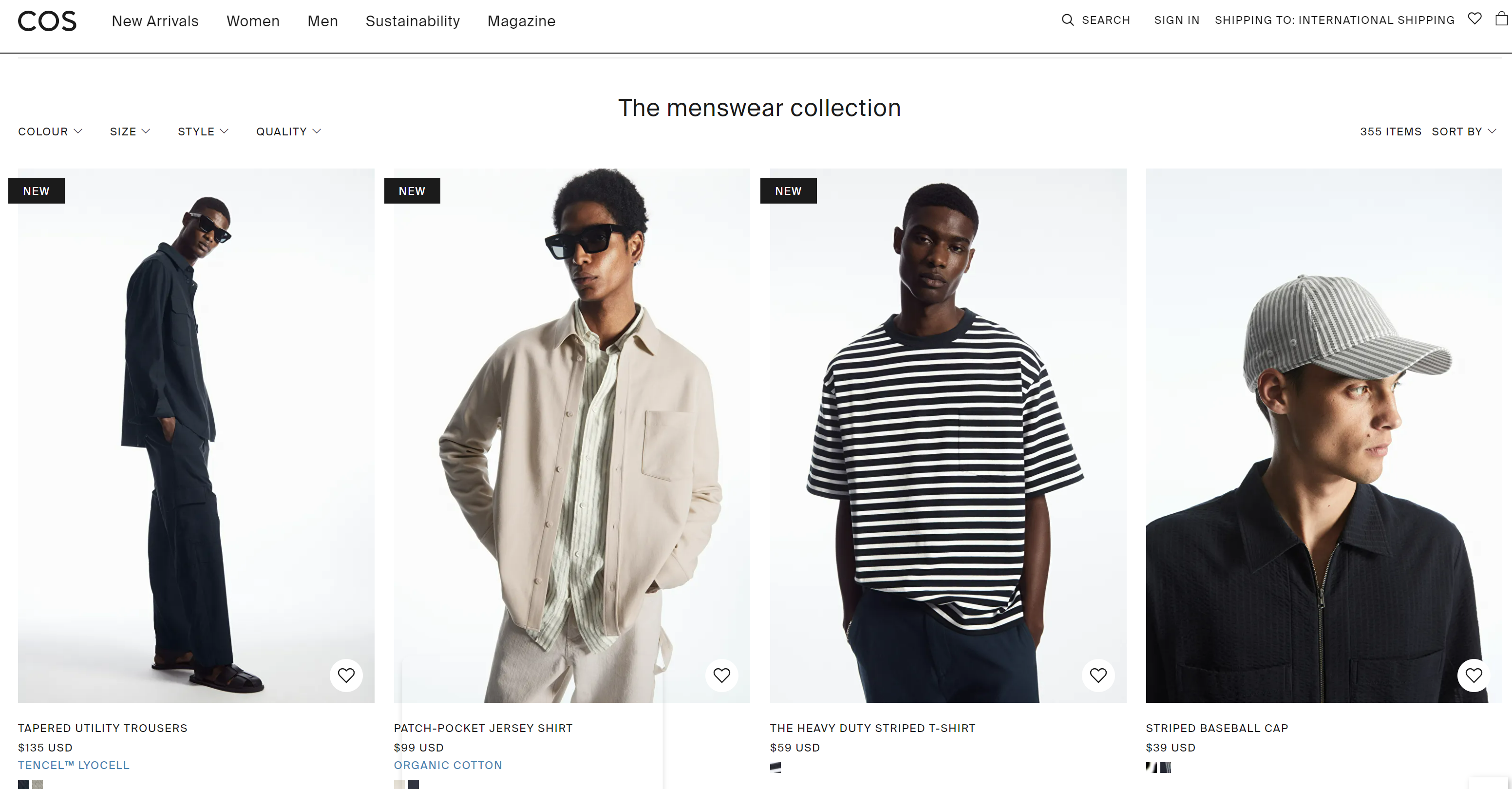Expand the Quality filter

tap(288, 131)
